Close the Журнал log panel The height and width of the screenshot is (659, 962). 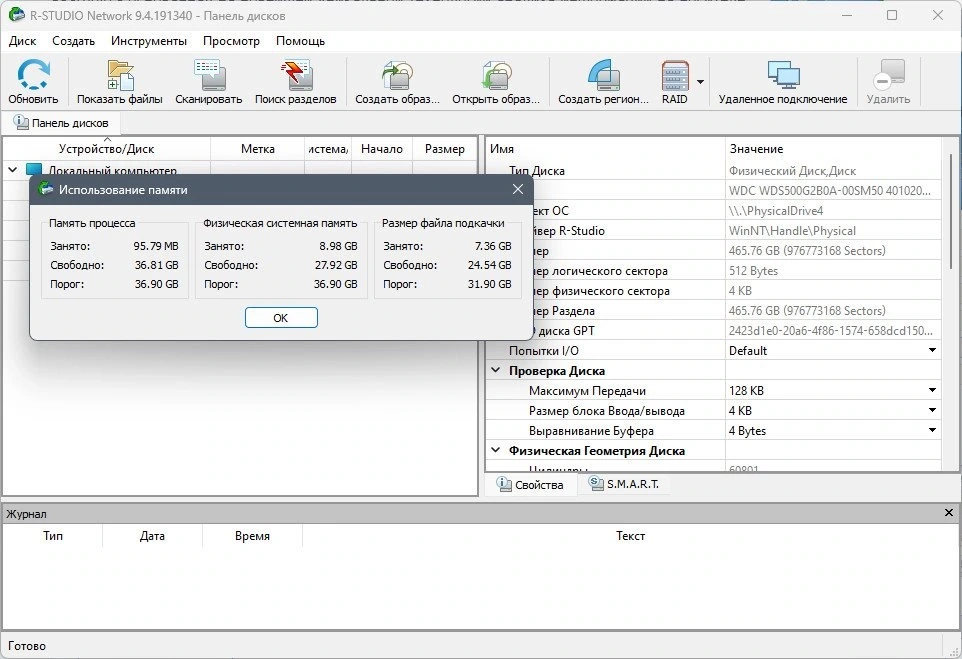tap(949, 512)
